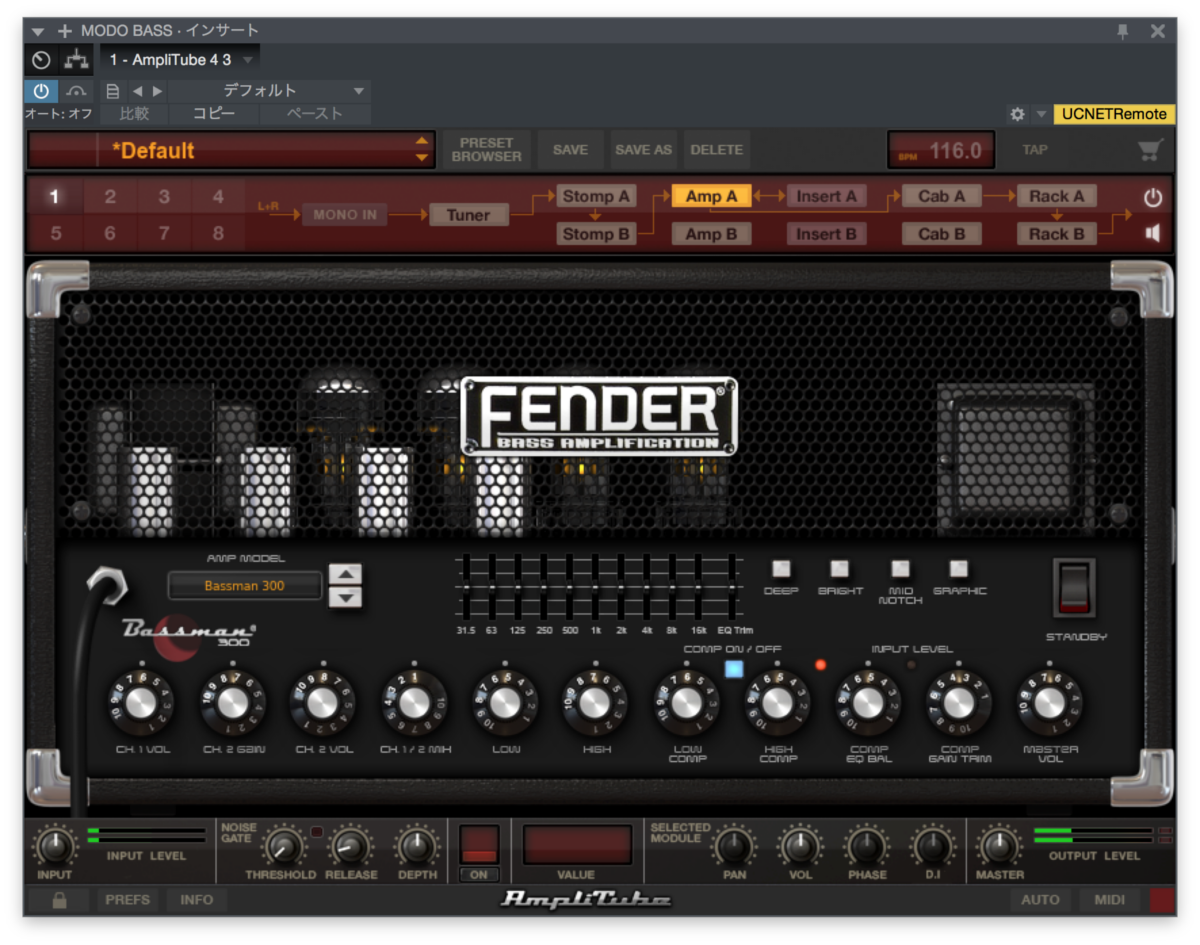Open the デフォルト preset dropdown

pos(268,91)
